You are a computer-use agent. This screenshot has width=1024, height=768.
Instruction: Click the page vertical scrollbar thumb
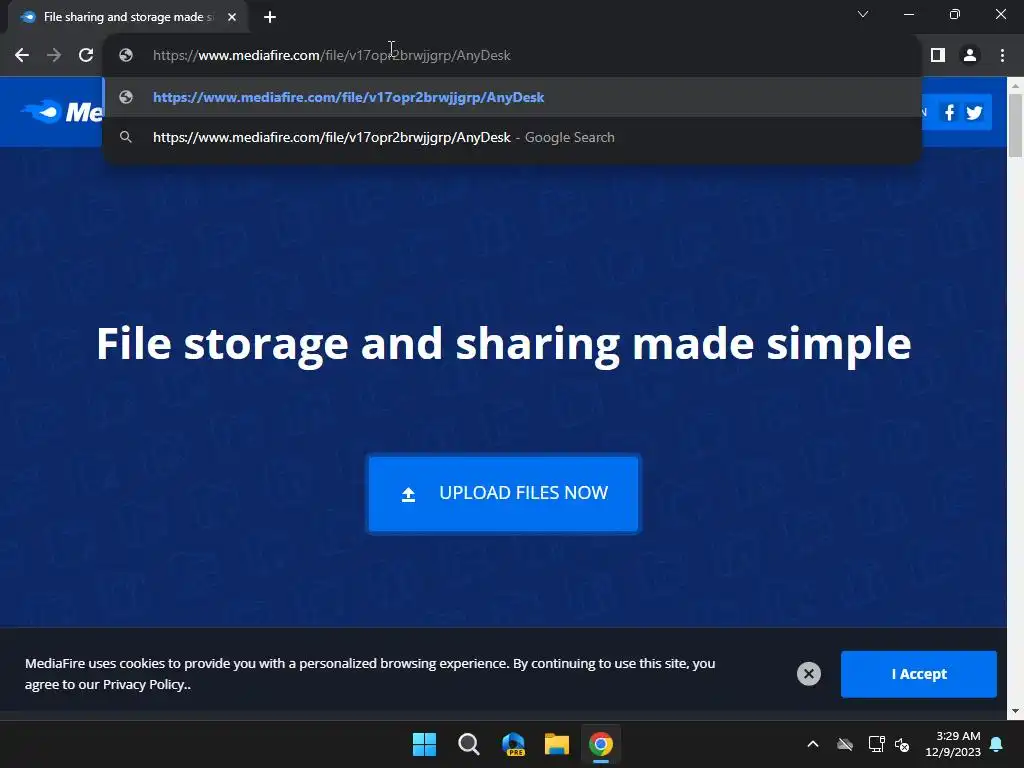pos(1015,125)
